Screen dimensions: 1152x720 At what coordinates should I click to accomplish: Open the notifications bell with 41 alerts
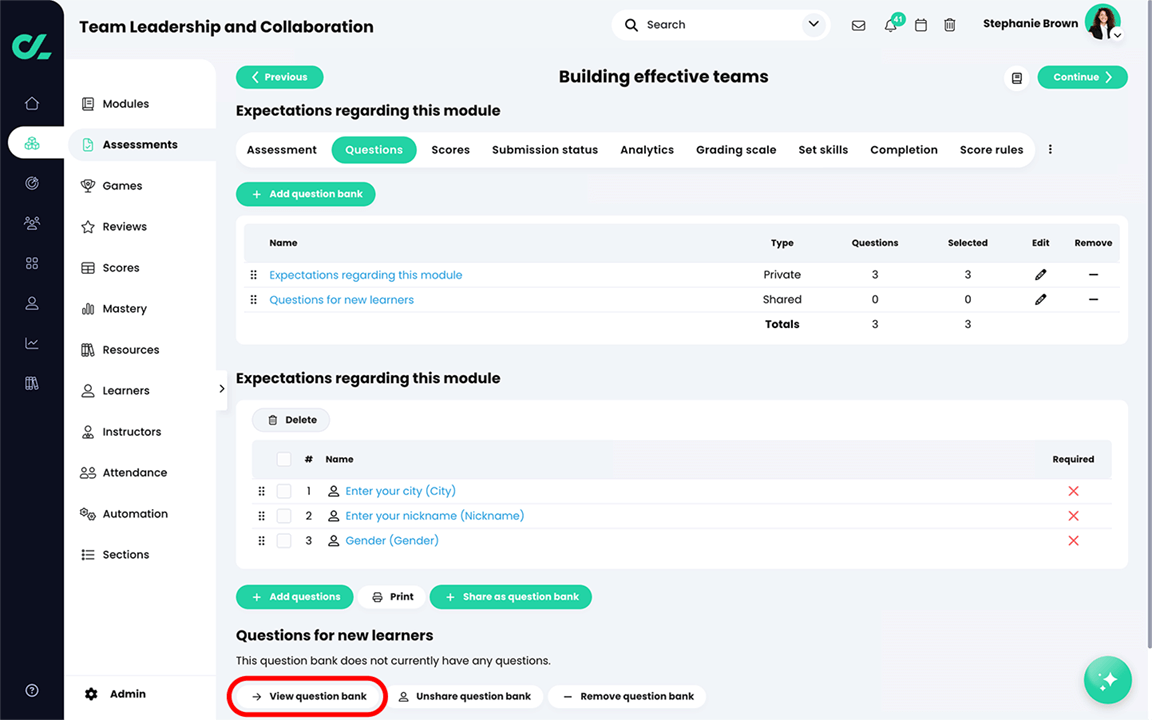(x=889, y=24)
